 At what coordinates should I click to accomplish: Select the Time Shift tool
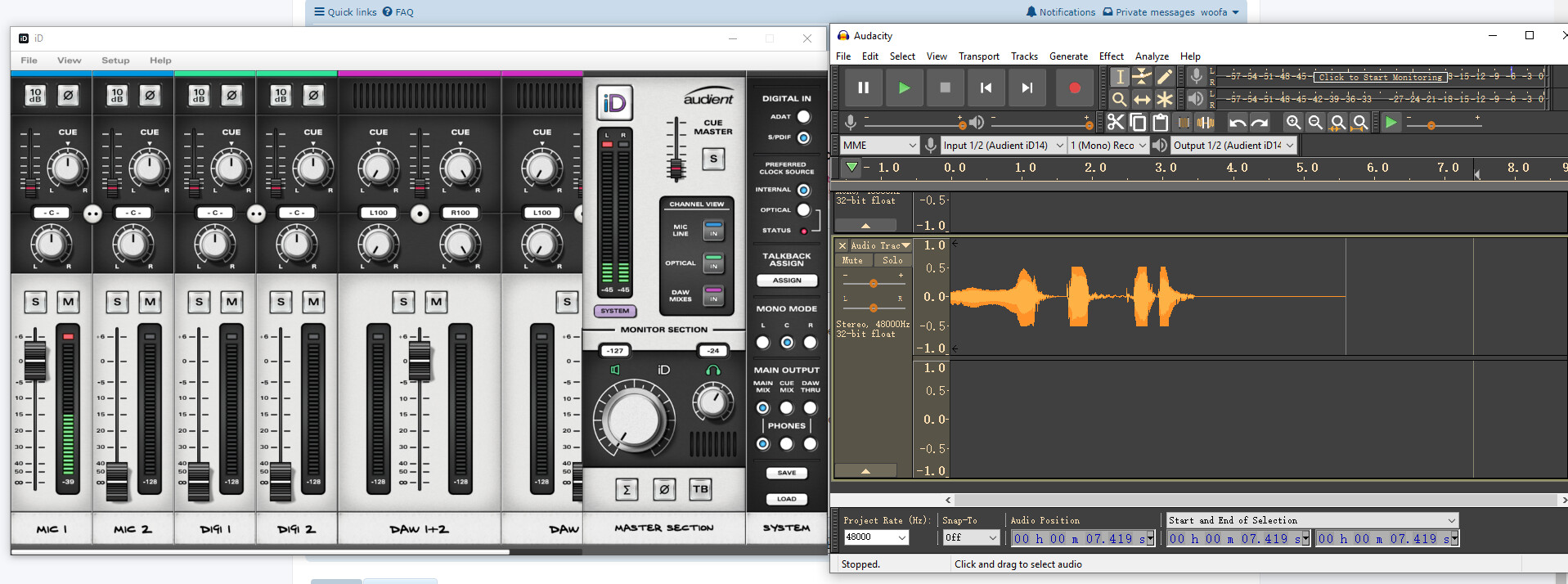pyautogui.click(x=1142, y=99)
